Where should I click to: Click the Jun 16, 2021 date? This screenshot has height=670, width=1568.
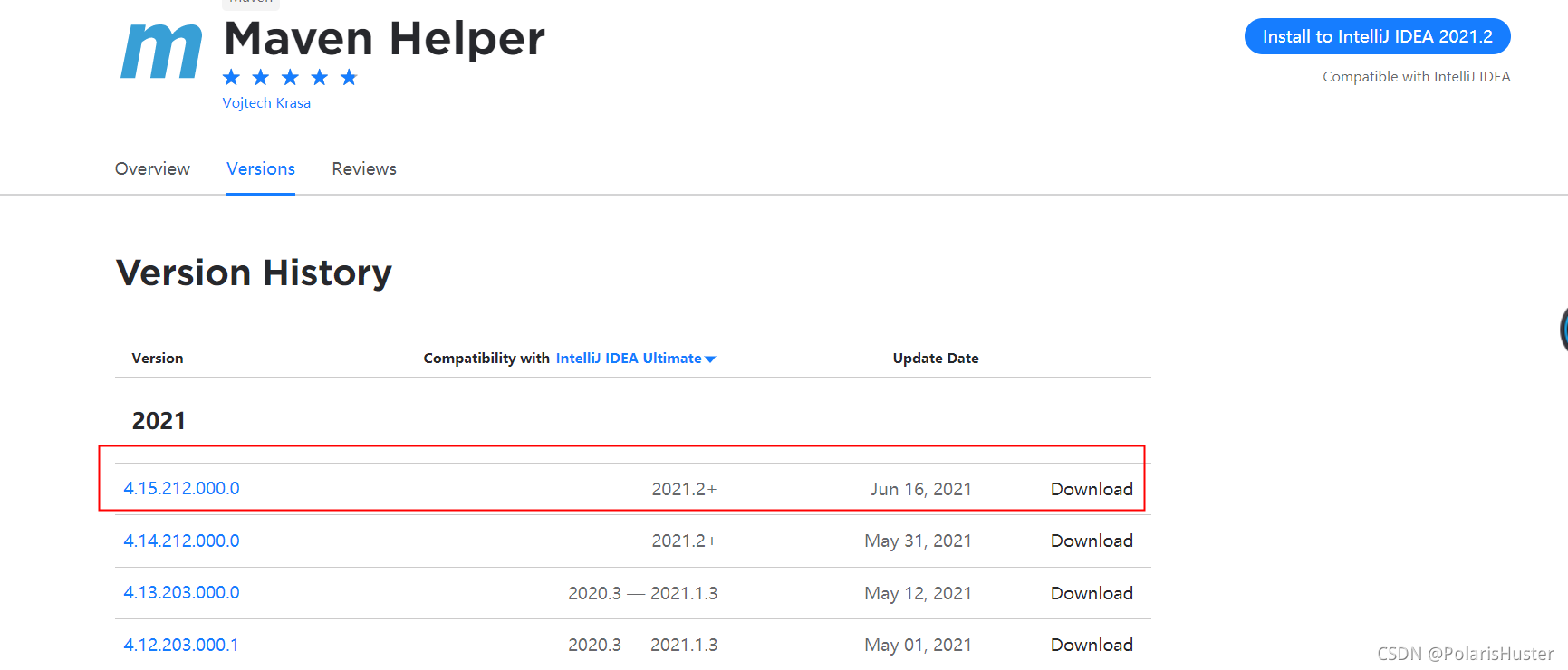tap(921, 489)
